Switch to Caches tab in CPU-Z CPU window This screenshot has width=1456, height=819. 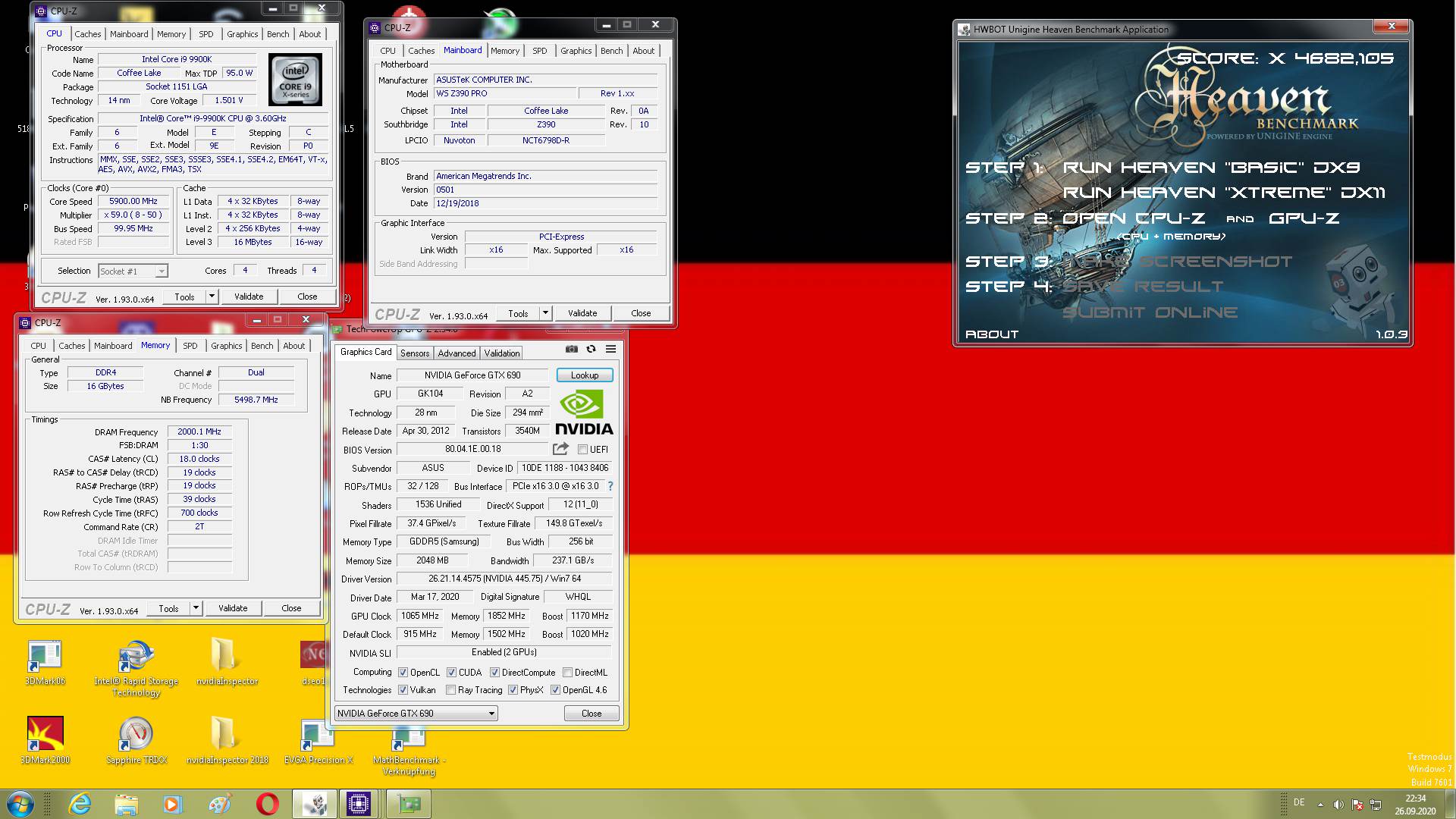[x=87, y=34]
